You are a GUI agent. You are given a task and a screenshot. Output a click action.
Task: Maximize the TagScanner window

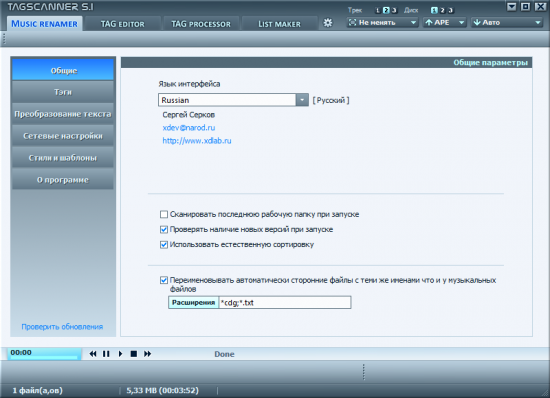[x=525, y=7]
